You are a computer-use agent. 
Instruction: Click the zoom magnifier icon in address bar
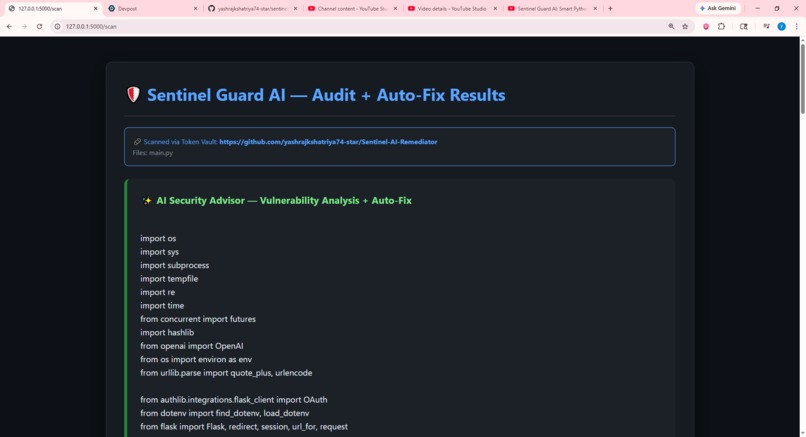pos(671,26)
